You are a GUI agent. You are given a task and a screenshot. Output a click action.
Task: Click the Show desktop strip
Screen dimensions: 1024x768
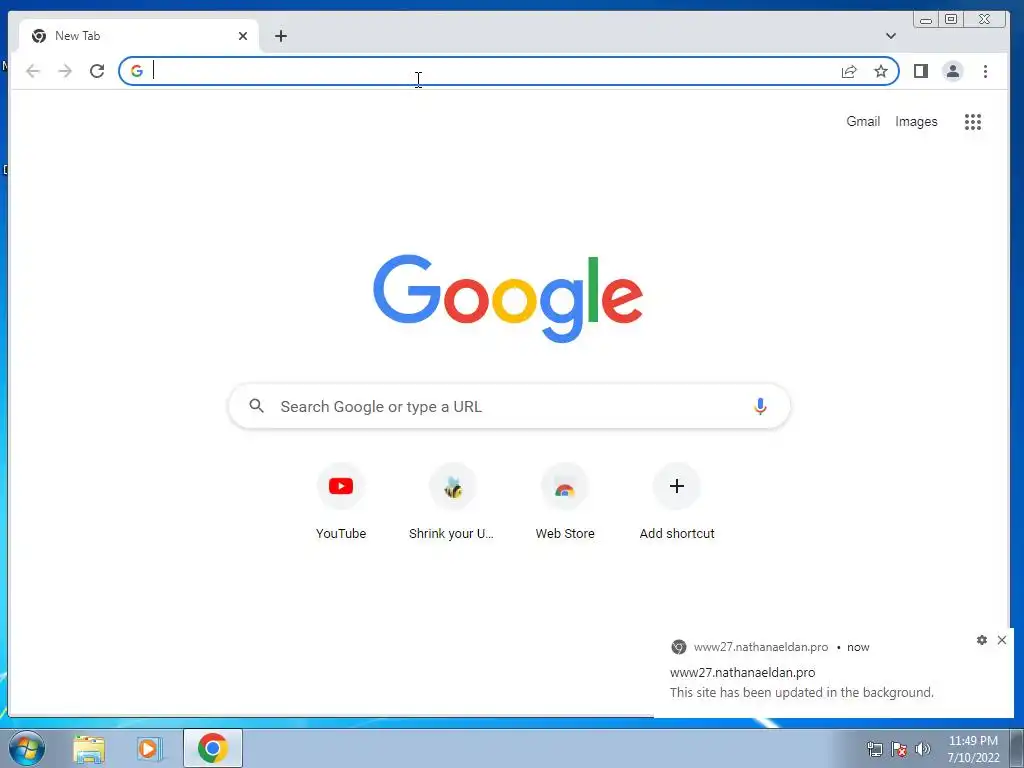point(1017,748)
